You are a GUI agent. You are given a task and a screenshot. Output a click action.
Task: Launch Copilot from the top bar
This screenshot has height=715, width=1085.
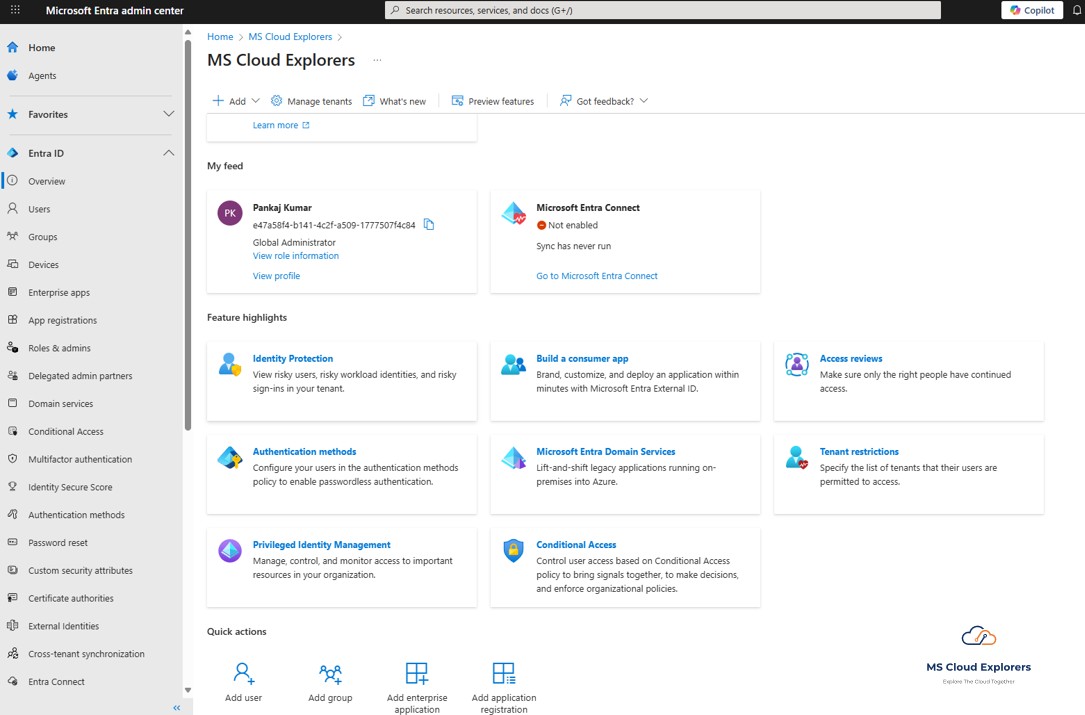pyautogui.click(x=1031, y=10)
